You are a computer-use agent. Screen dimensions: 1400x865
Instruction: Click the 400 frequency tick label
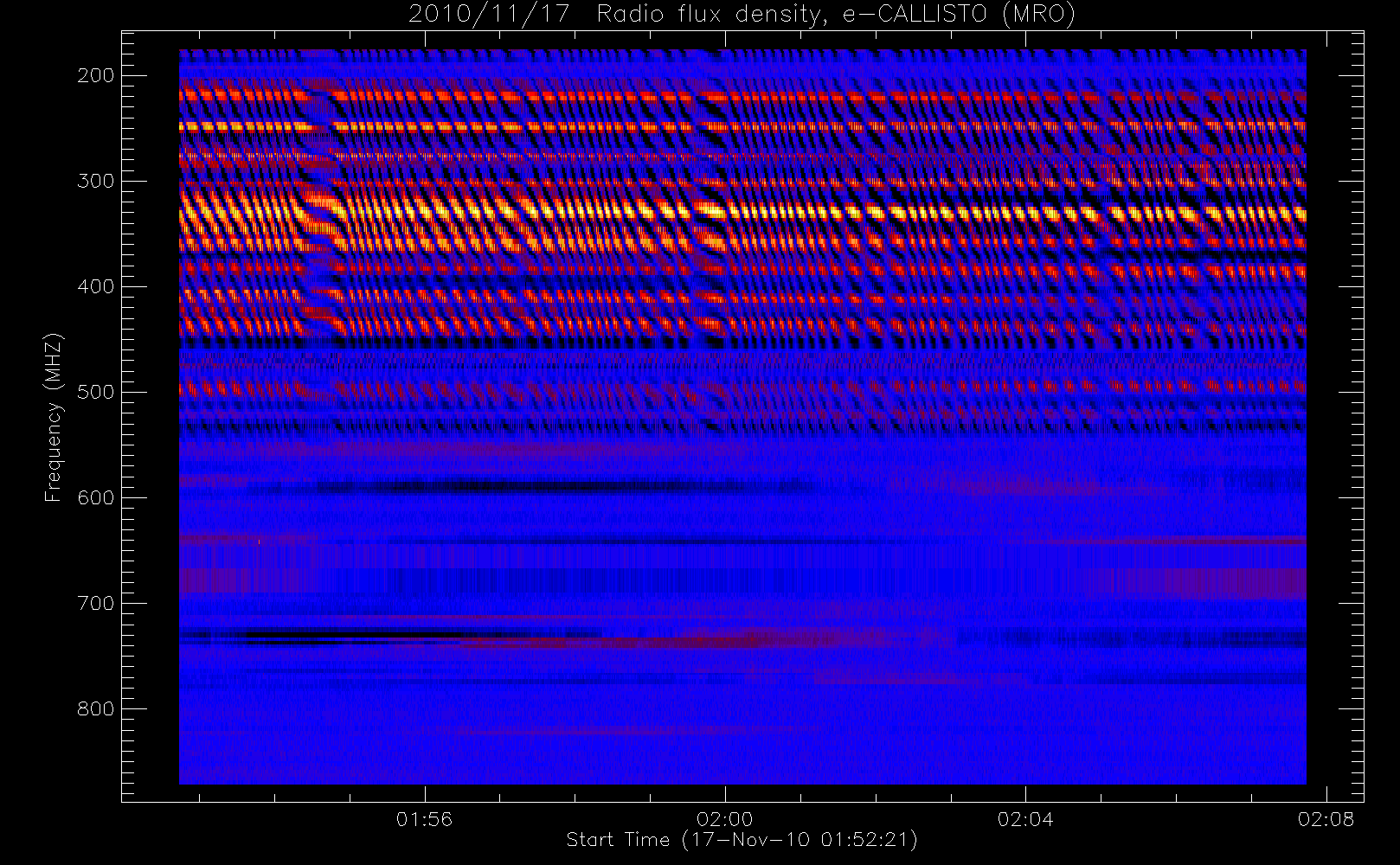point(96,286)
